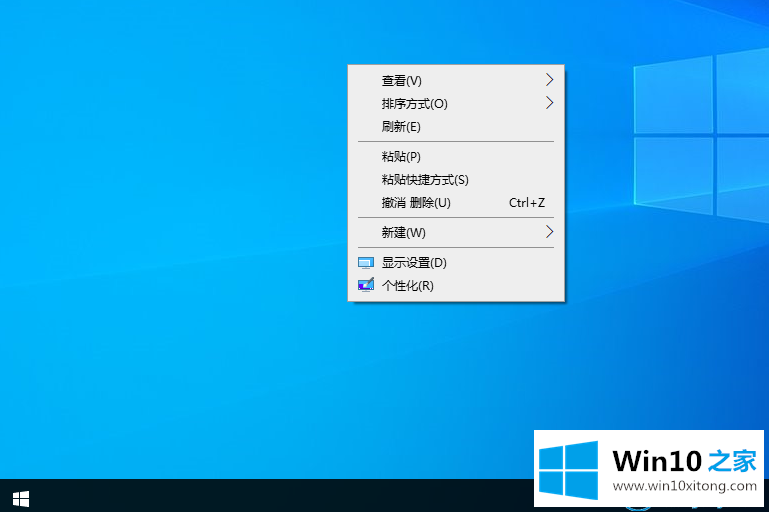Viewport: 769px width, 512px height.
Task: Expand the 查看(V) submenu arrow
Action: coord(549,80)
